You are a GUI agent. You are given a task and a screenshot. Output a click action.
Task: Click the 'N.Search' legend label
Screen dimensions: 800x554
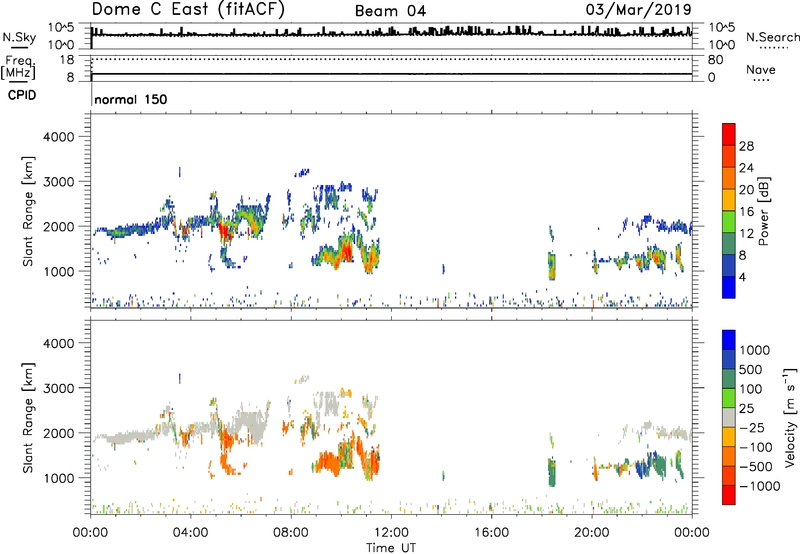click(x=772, y=37)
